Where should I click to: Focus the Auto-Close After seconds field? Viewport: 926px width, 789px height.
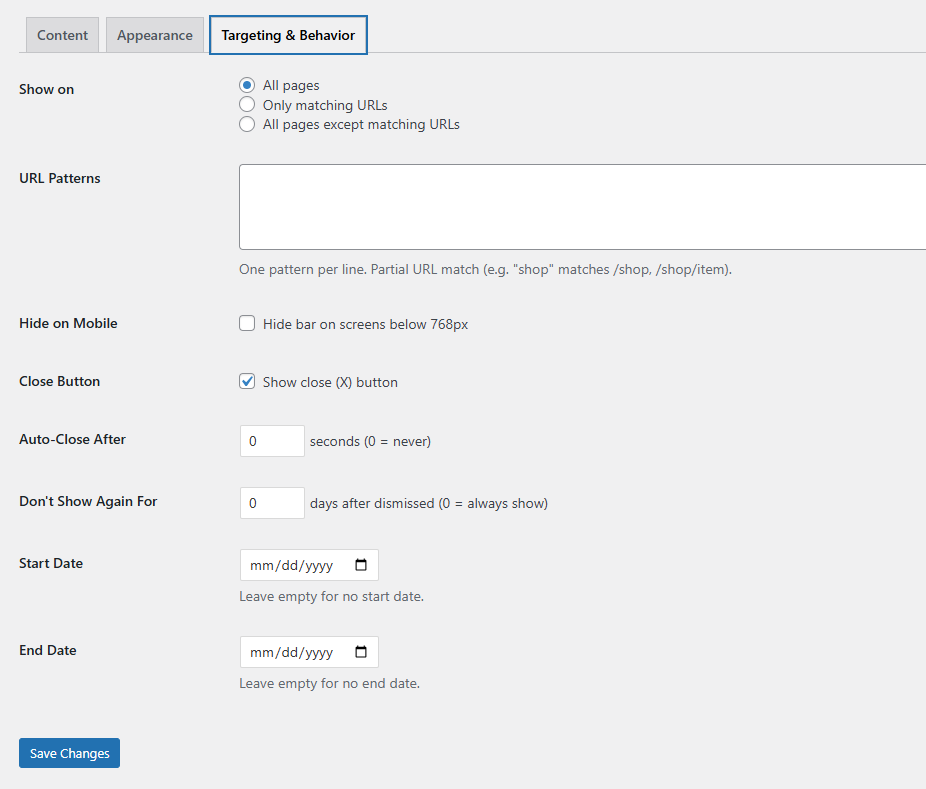click(271, 440)
